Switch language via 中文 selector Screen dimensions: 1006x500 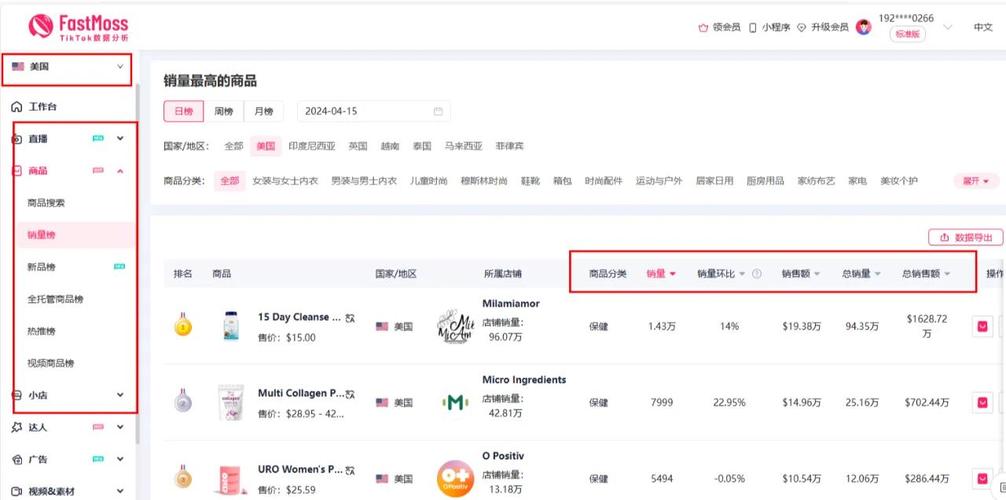983,28
